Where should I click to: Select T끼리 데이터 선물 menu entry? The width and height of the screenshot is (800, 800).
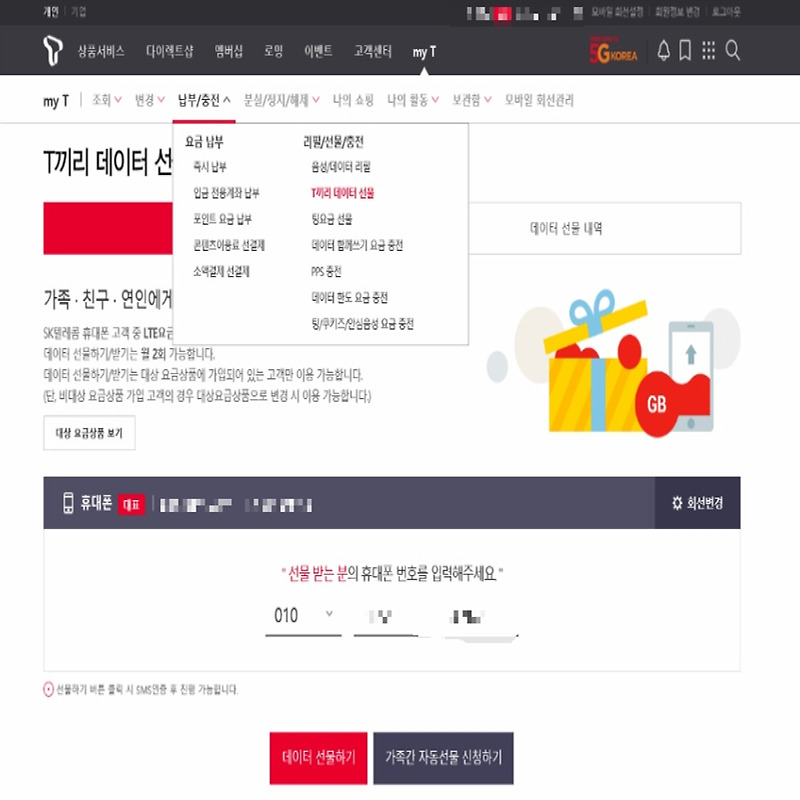(x=342, y=193)
